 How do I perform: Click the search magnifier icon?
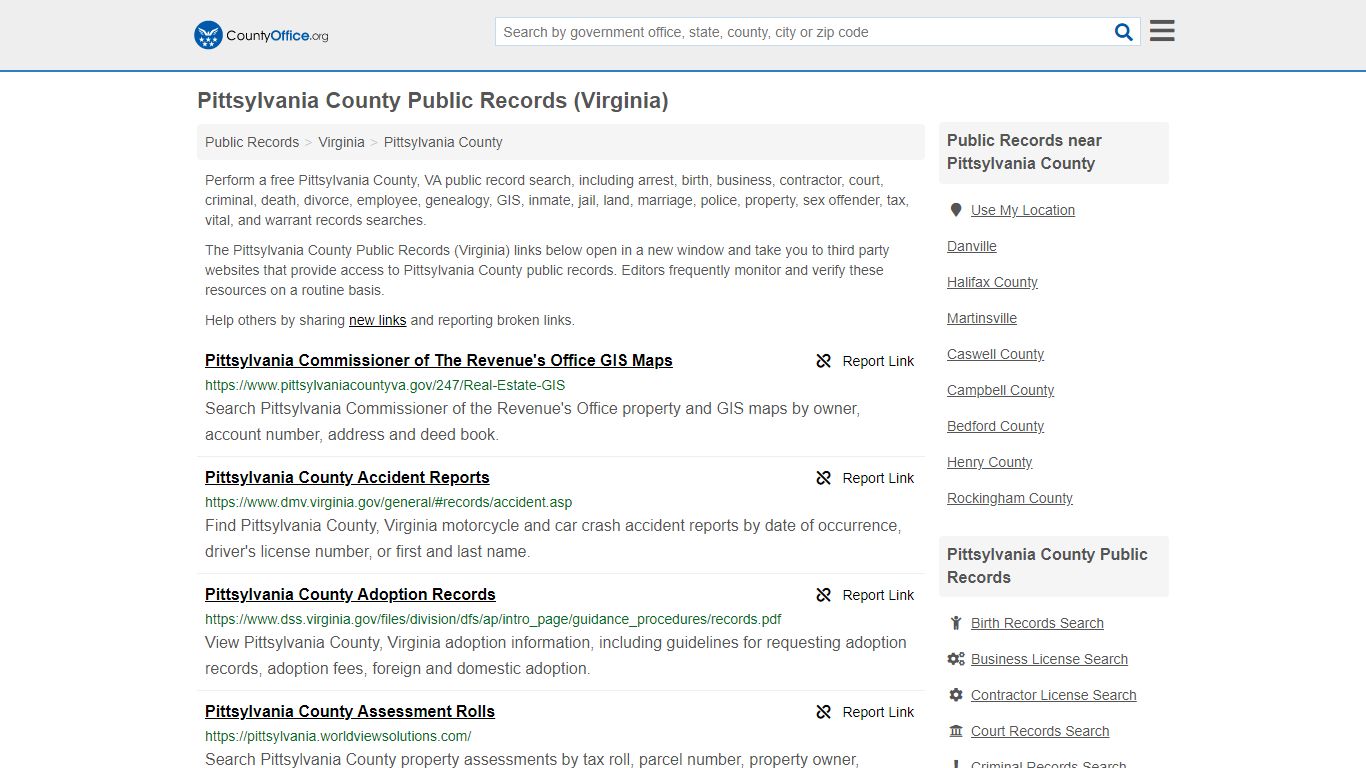(x=1124, y=32)
